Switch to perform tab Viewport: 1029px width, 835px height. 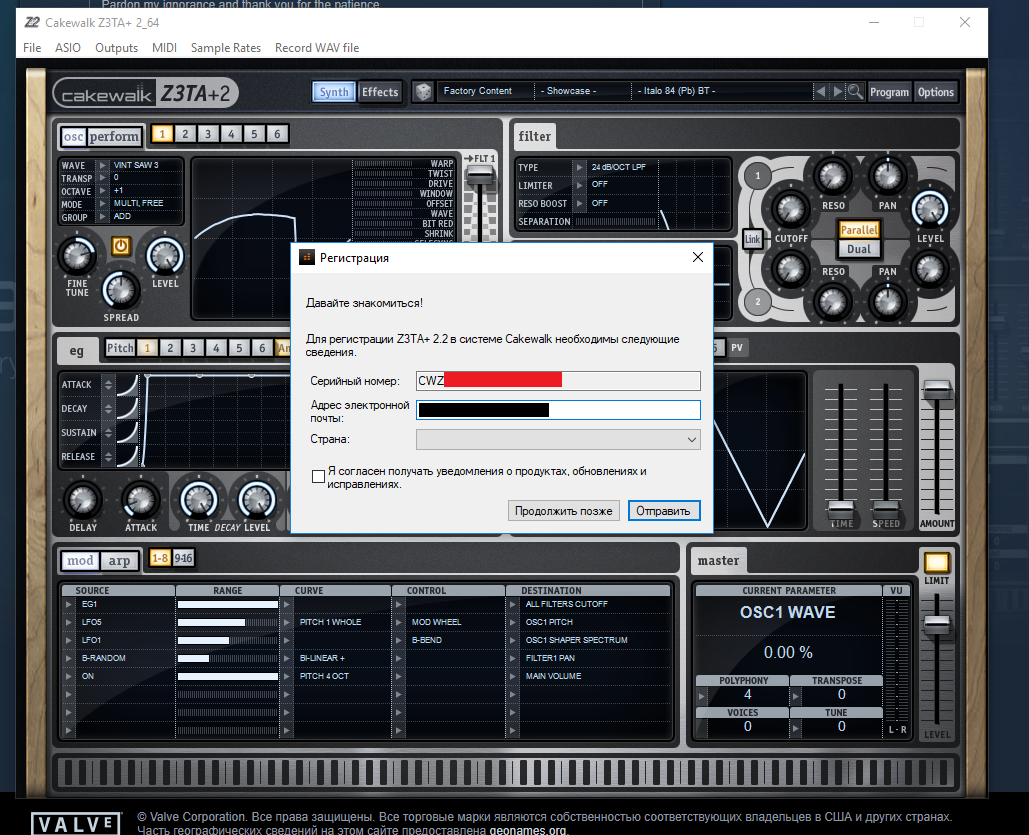point(114,137)
